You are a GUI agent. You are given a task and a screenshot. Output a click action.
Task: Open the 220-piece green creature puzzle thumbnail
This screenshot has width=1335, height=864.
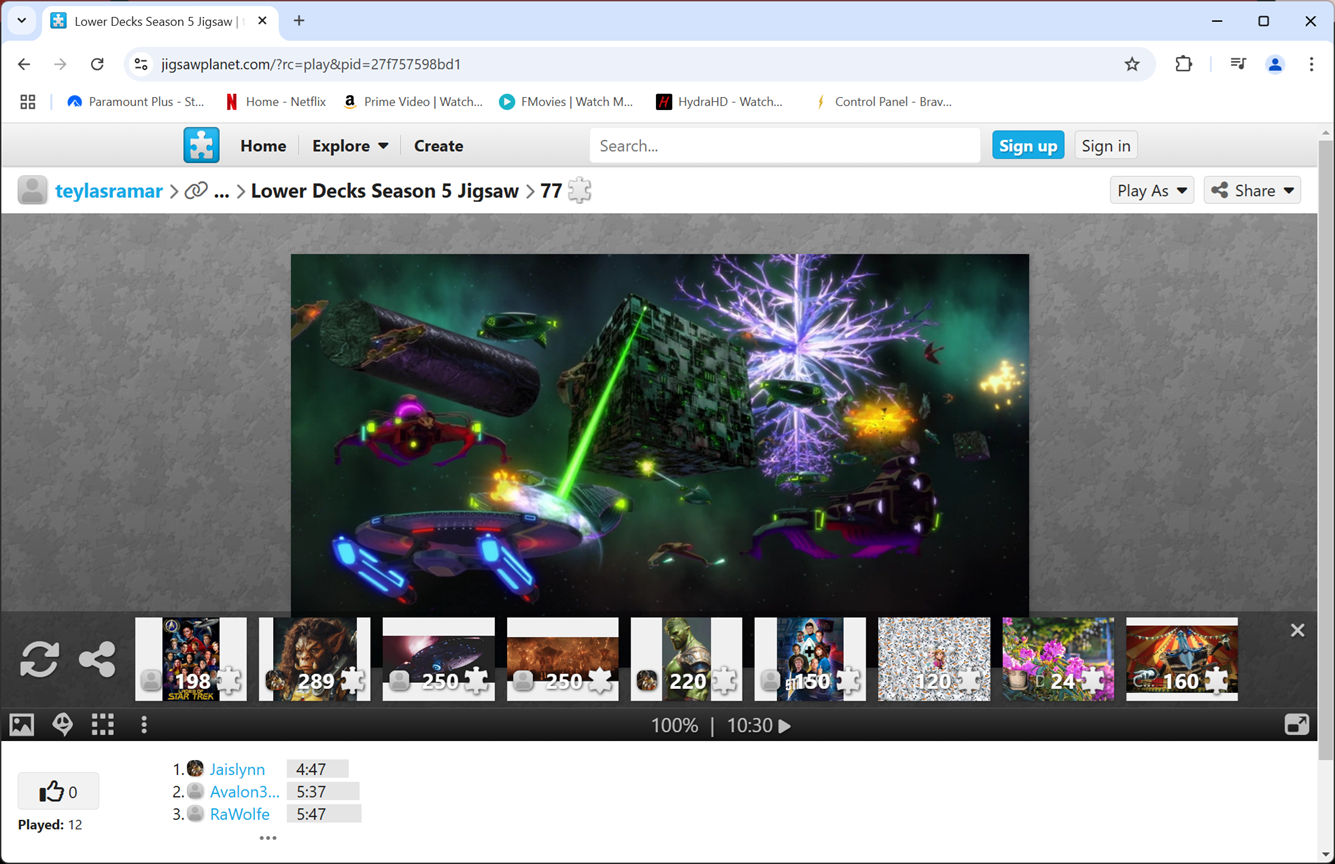tap(687, 659)
